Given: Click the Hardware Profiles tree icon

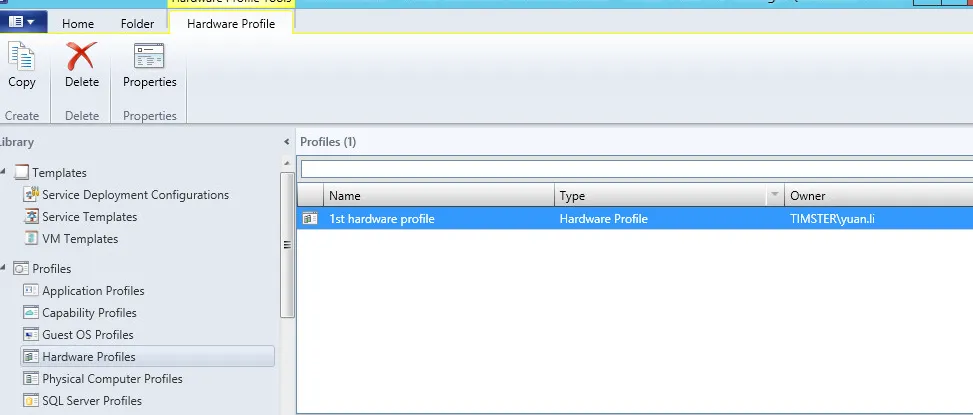Looking at the screenshot, I should 31,357.
